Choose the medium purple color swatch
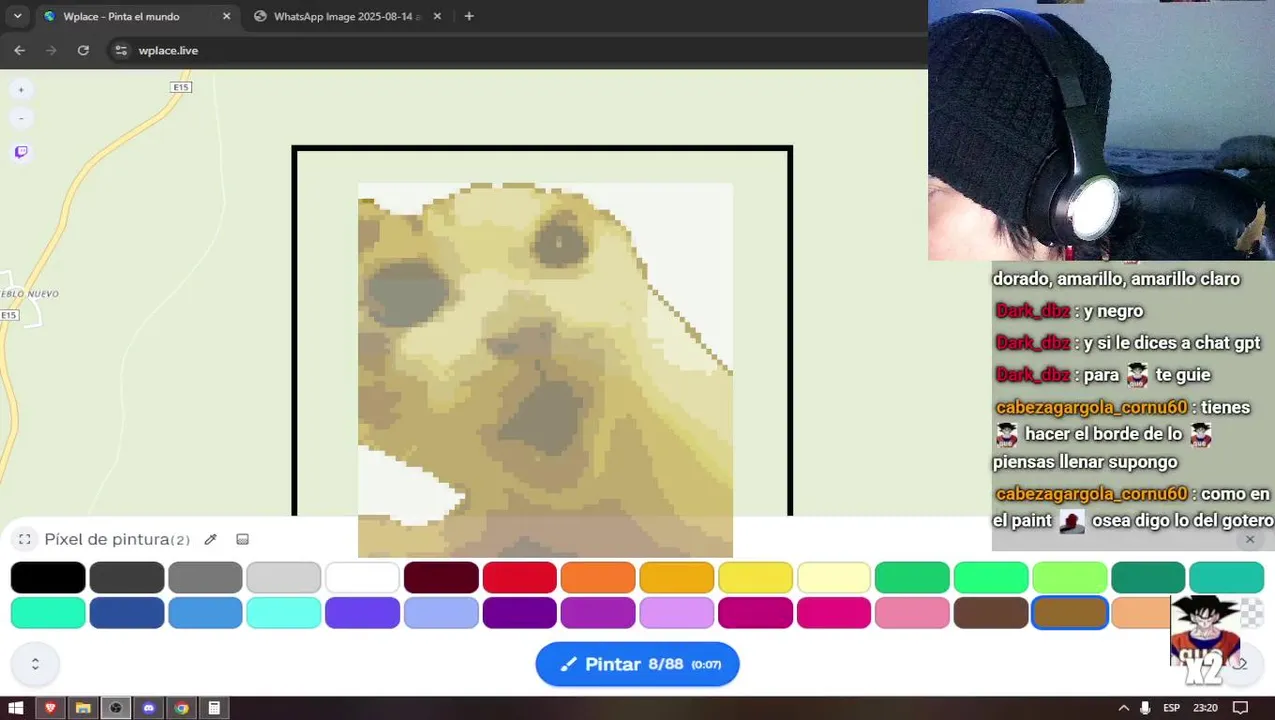The width and height of the screenshot is (1275, 720). 598,612
